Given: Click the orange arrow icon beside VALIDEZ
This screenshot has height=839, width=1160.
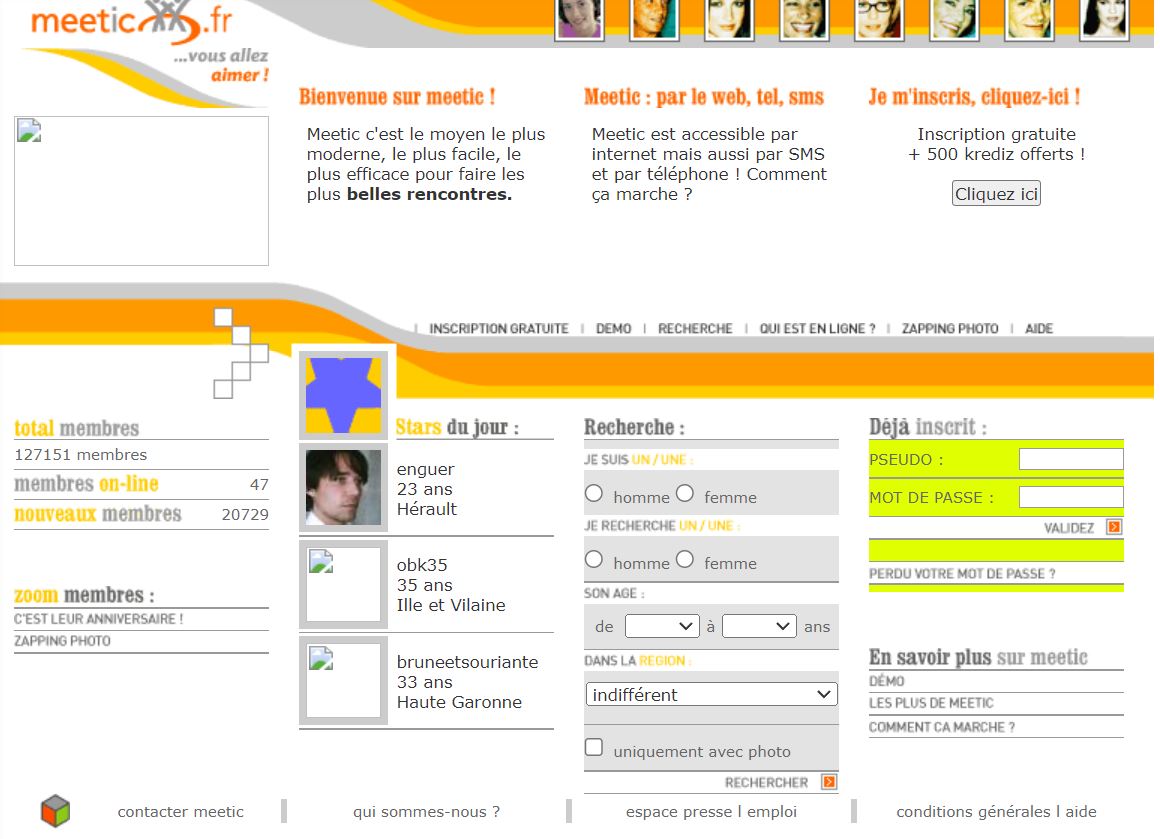Looking at the screenshot, I should [1114, 527].
